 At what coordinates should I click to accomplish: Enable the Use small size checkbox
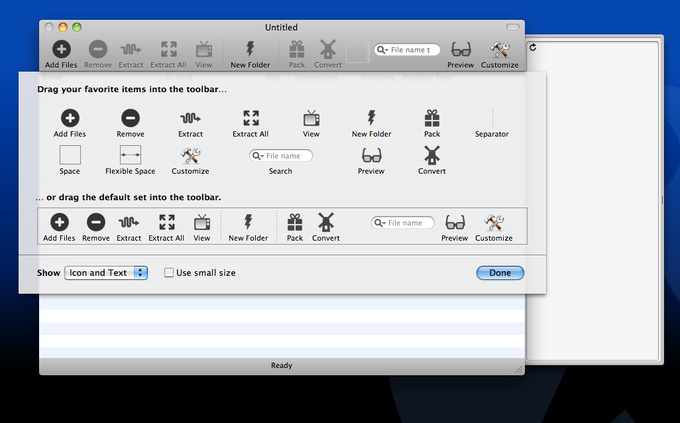(x=169, y=272)
